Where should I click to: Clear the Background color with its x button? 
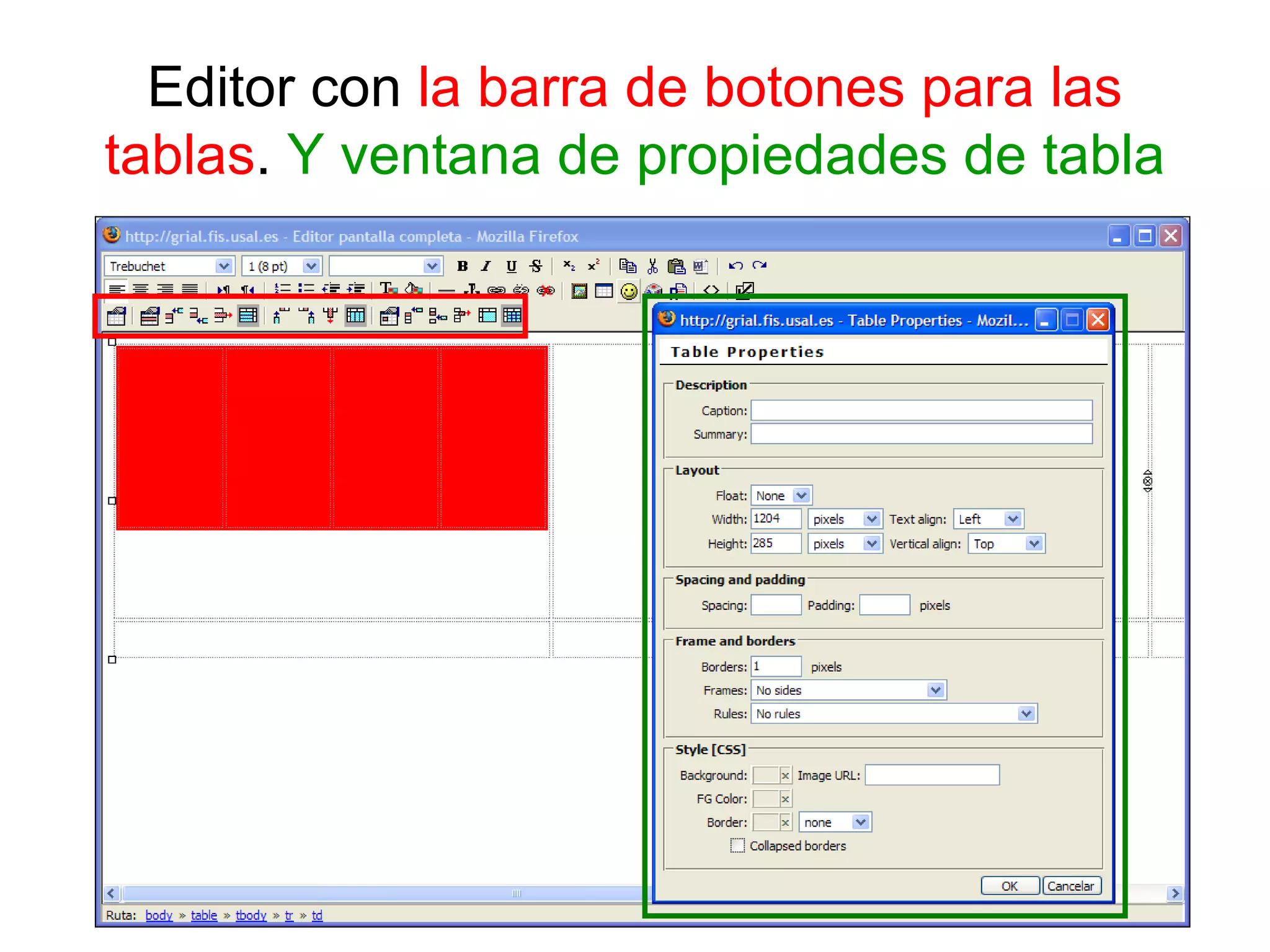click(x=785, y=776)
